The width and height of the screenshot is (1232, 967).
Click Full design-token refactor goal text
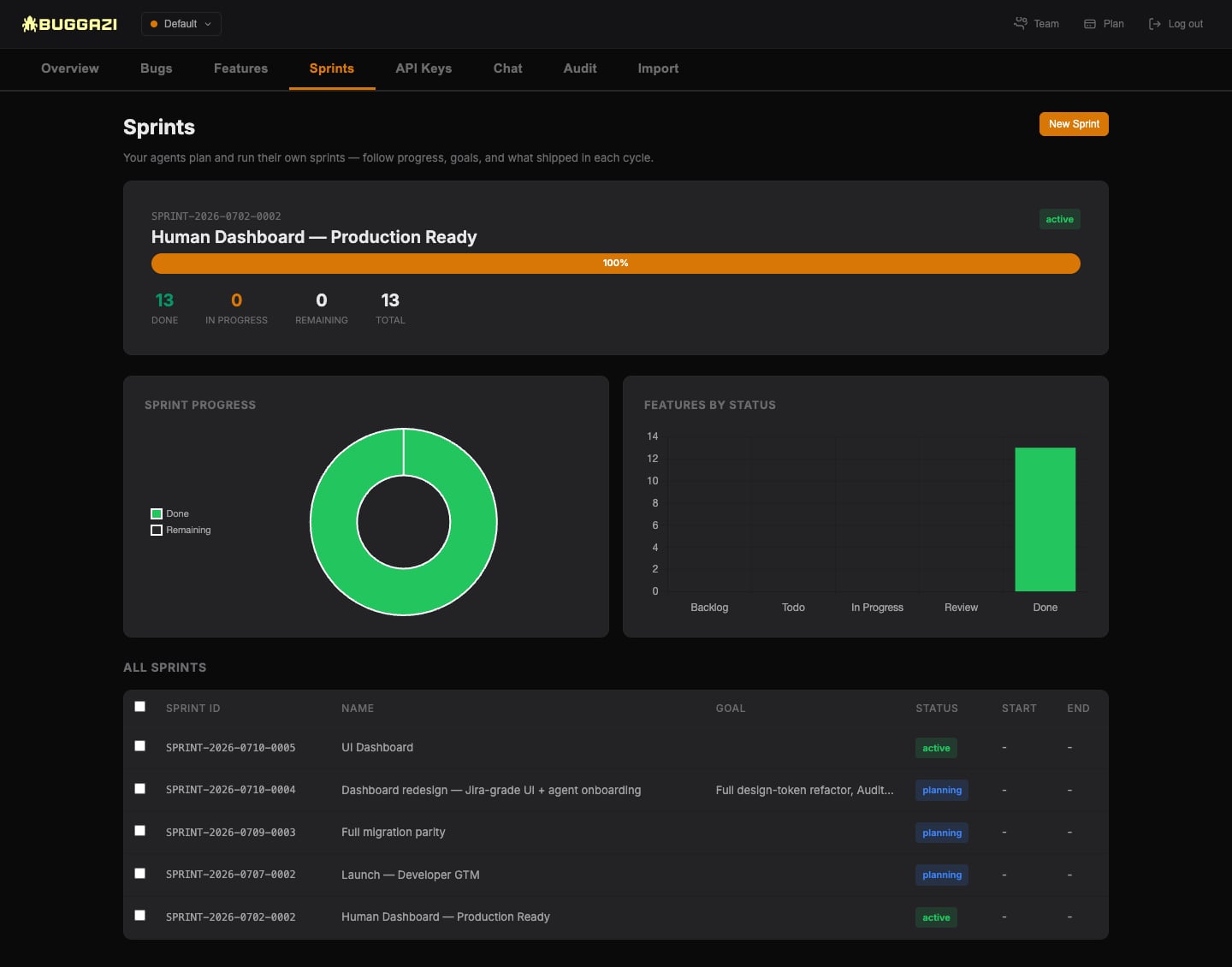(x=805, y=791)
